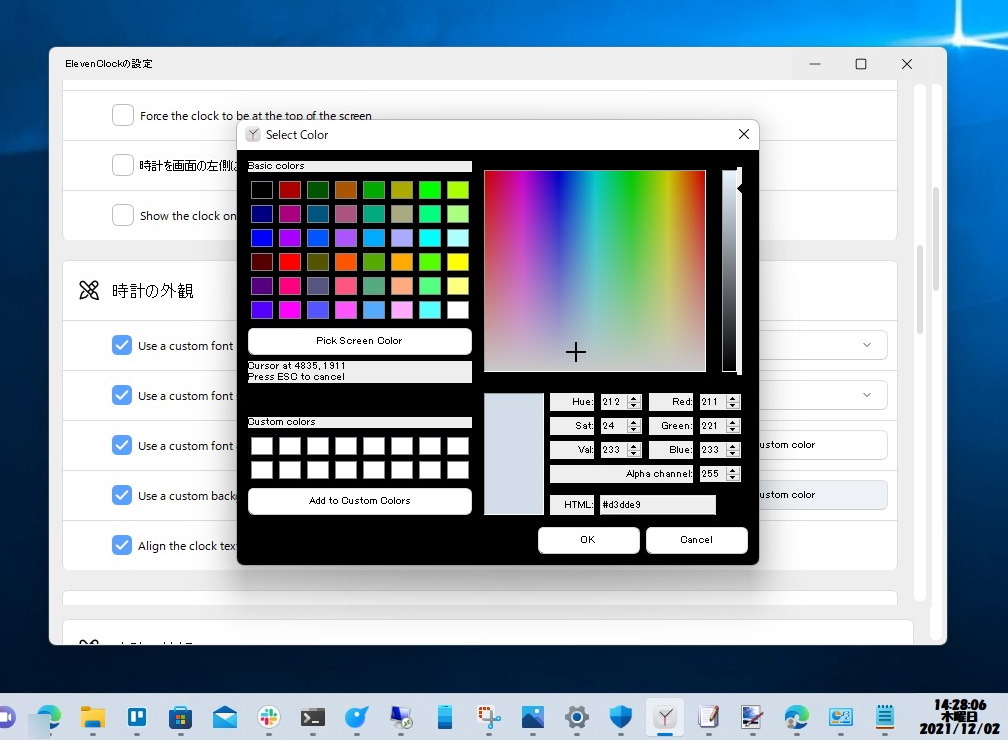Click the crosshair in the color spectrum
The image size is (1008, 740).
575,352
